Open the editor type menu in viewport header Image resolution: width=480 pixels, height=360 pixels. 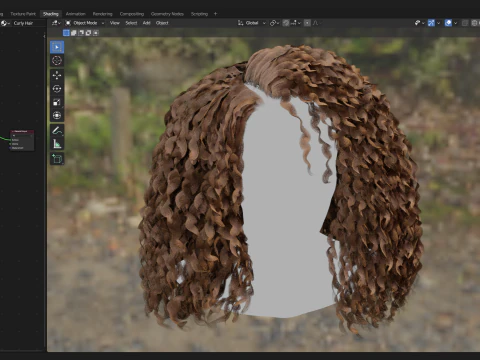[56, 23]
